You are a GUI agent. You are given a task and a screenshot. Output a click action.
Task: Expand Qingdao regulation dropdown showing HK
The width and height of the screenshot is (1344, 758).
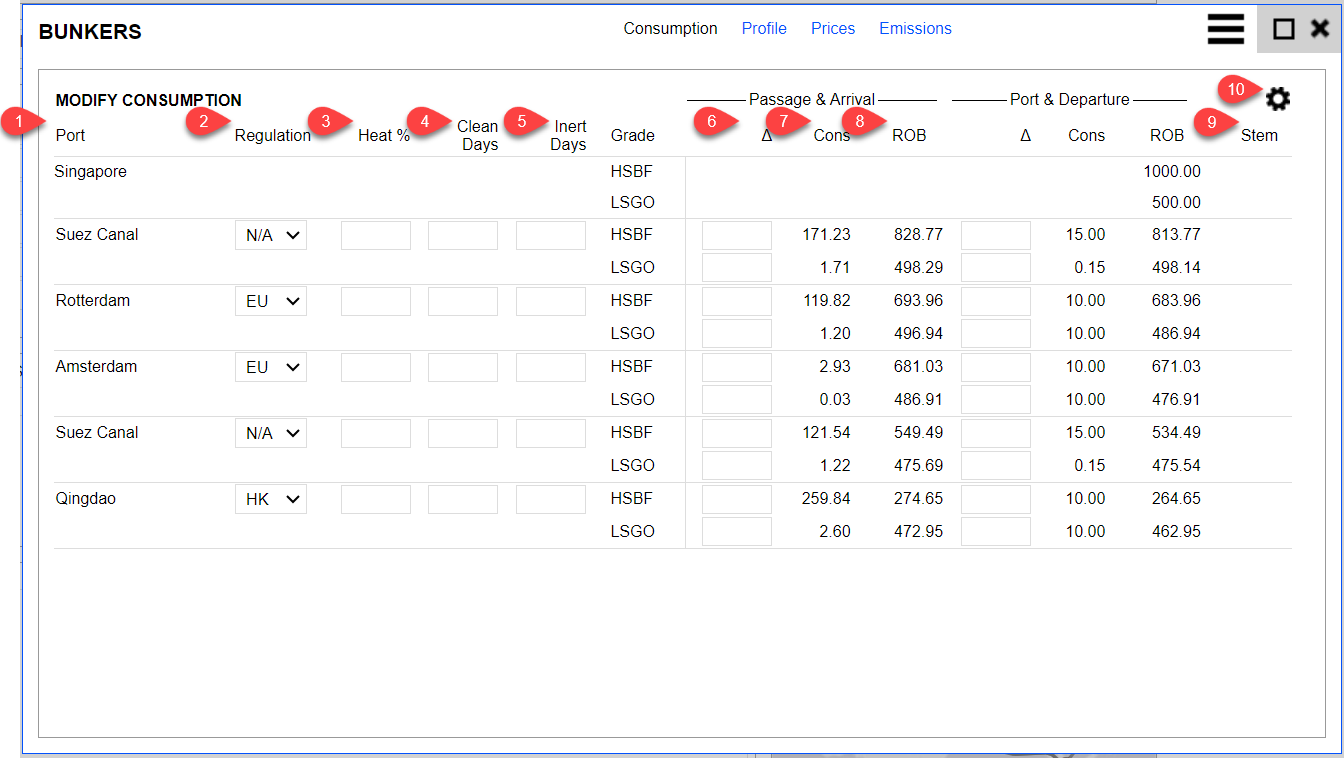point(271,500)
